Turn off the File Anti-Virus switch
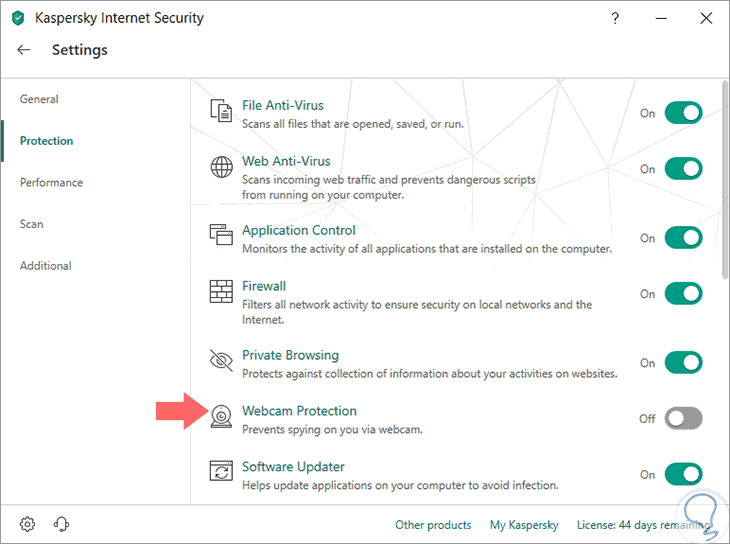730x544 pixels. (684, 113)
